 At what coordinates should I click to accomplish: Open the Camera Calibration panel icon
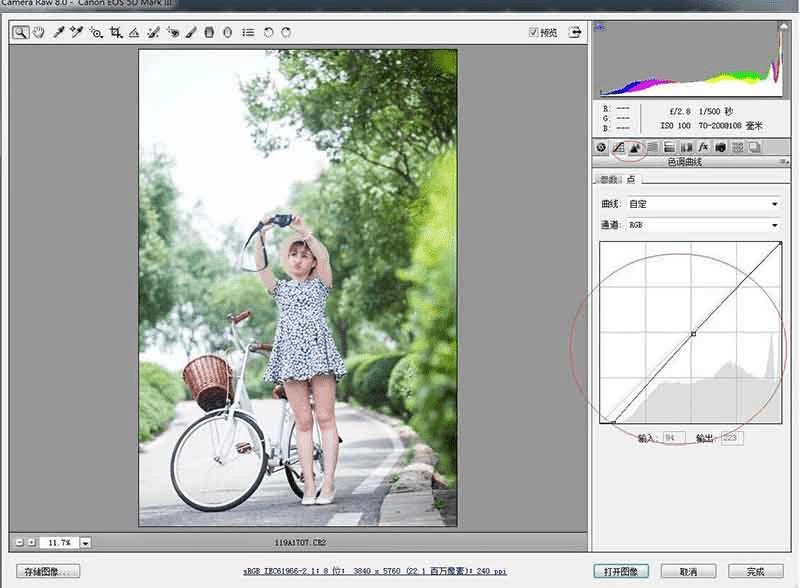[x=720, y=147]
